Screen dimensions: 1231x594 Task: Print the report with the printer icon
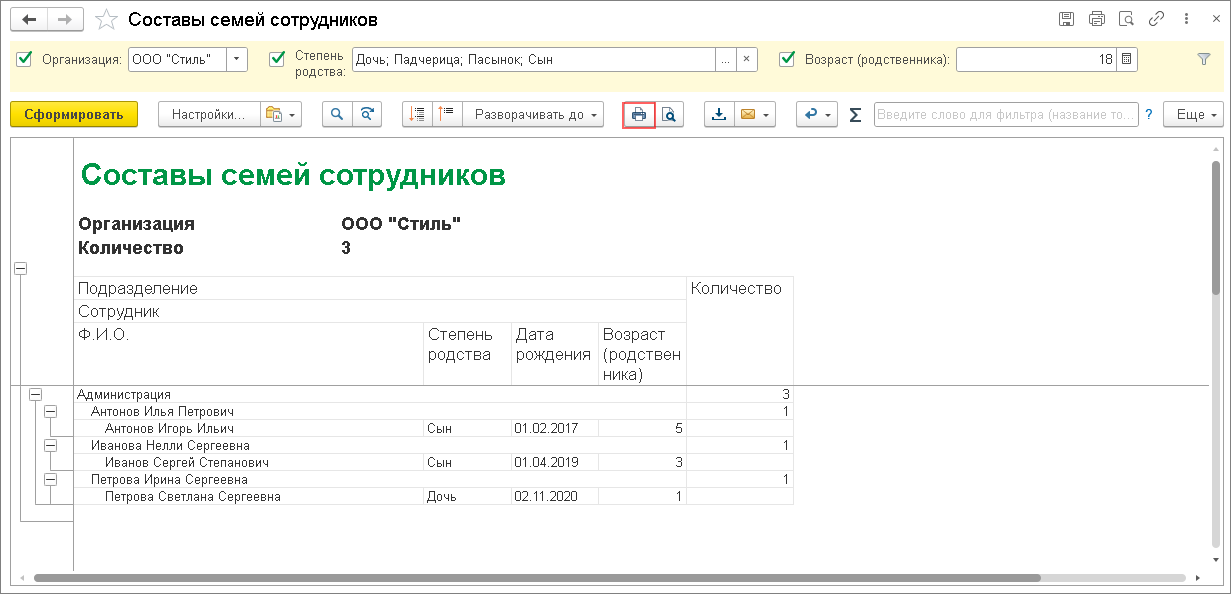coord(638,115)
